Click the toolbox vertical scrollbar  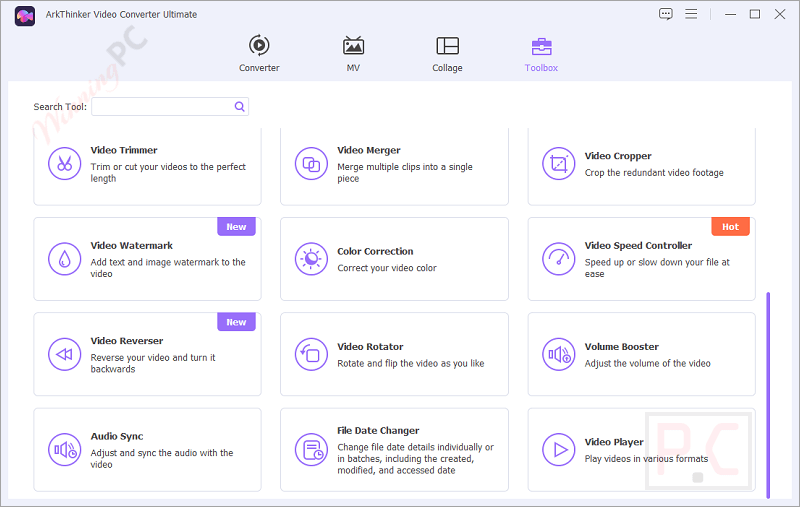click(x=768, y=395)
